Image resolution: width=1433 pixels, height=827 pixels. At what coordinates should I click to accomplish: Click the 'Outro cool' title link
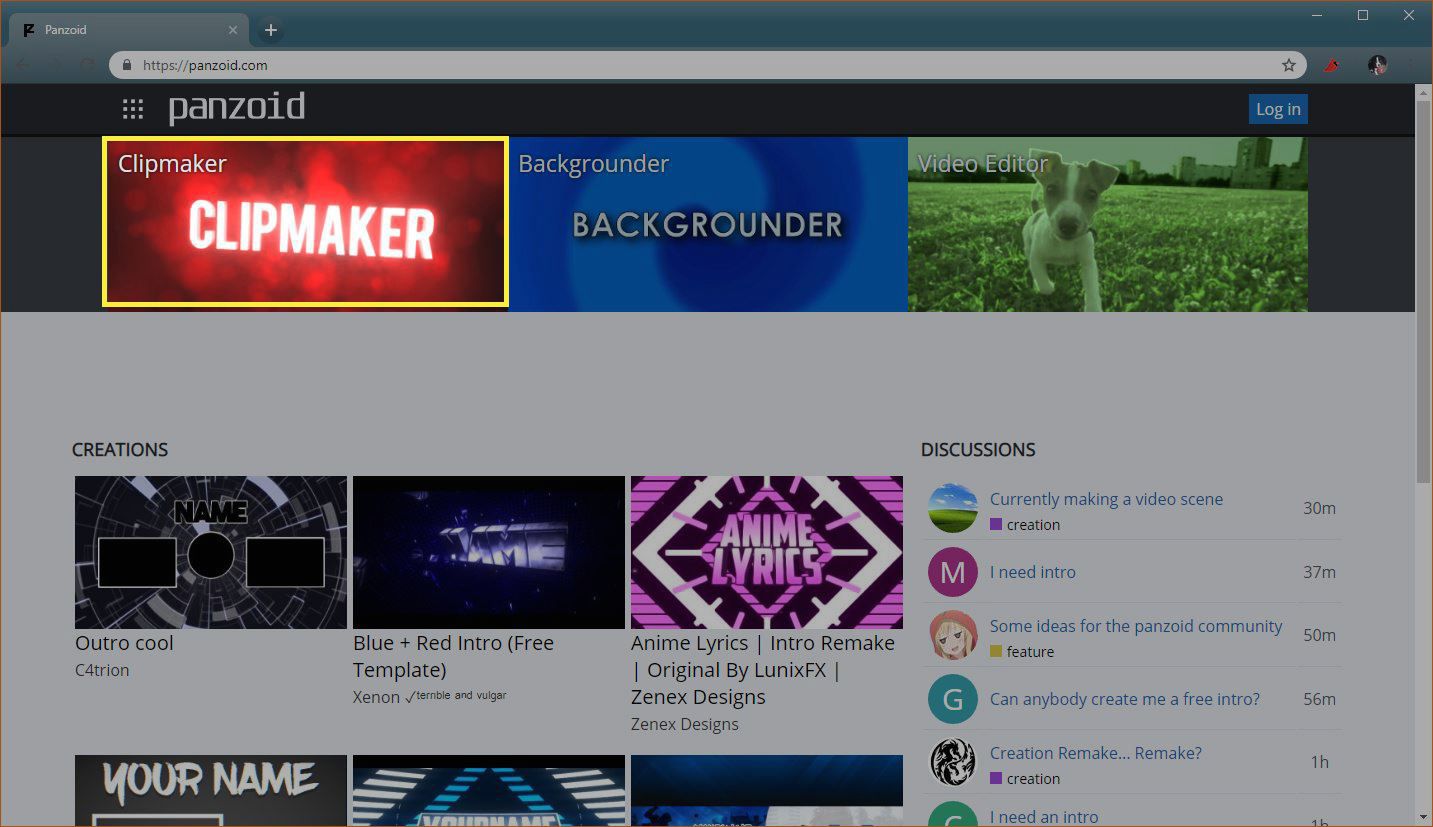tap(124, 643)
